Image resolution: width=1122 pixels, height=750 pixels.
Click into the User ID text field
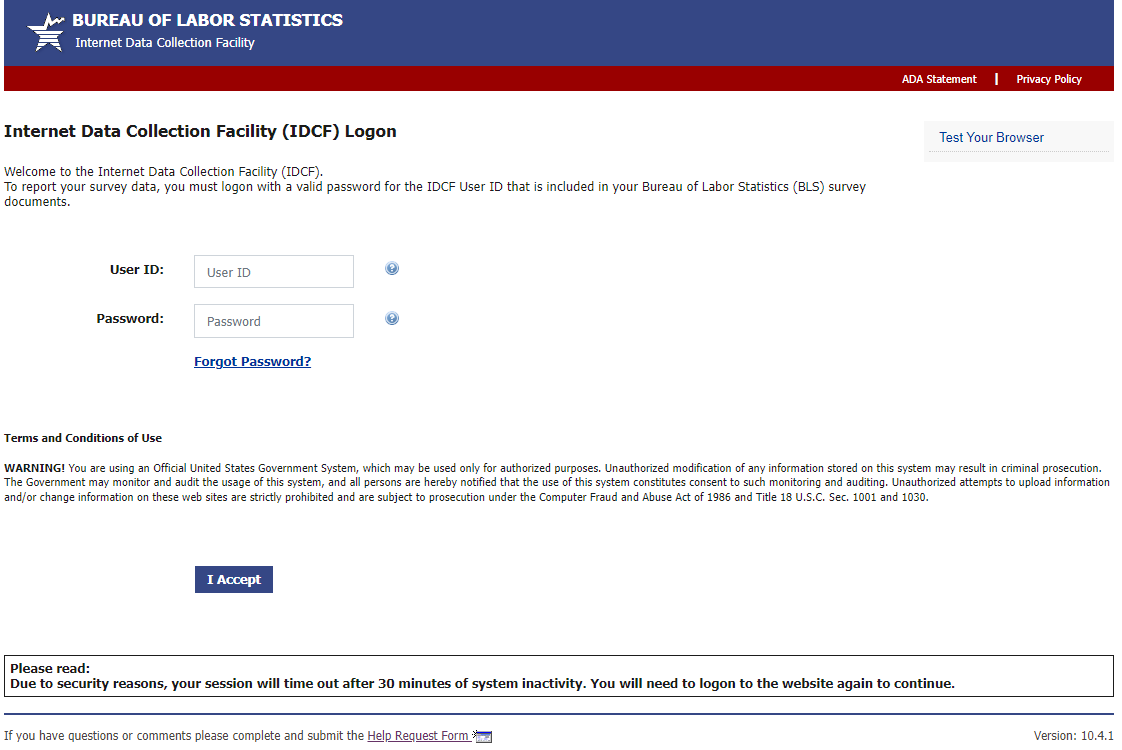(274, 272)
